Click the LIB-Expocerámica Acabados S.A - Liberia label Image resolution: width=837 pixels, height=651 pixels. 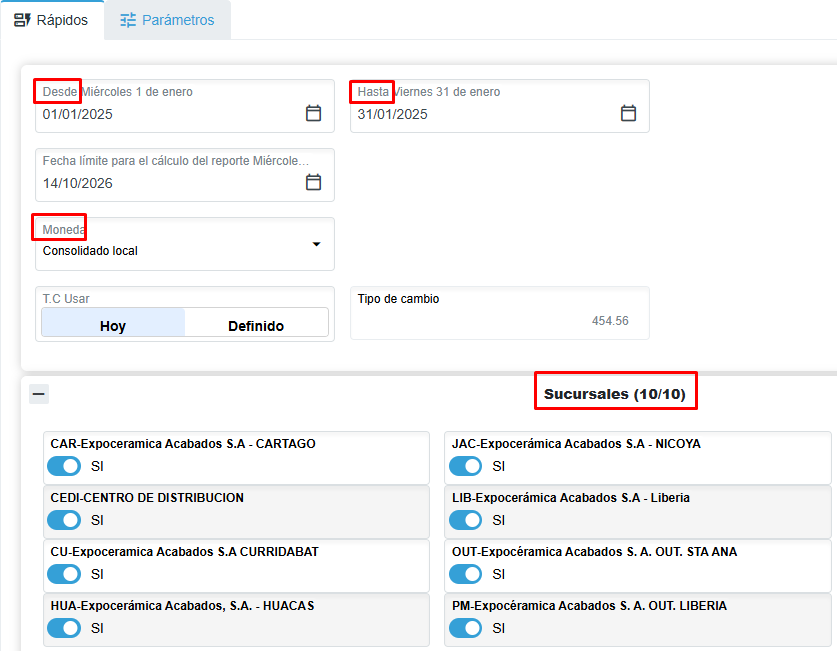click(x=571, y=497)
